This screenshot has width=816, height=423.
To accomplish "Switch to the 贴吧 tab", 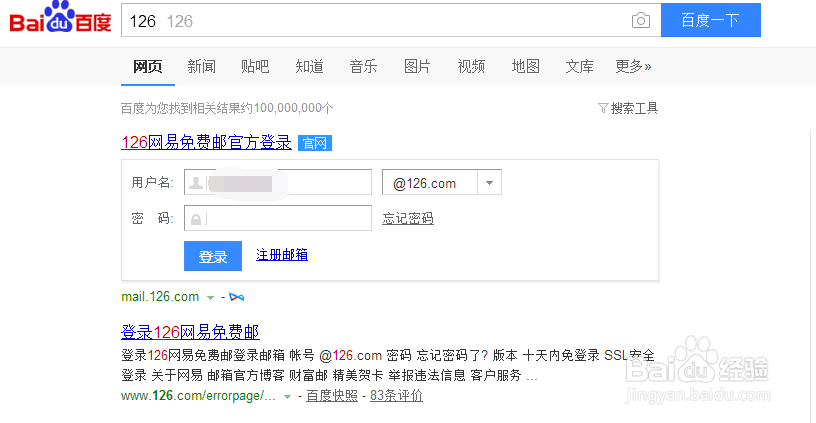I will coord(255,66).
